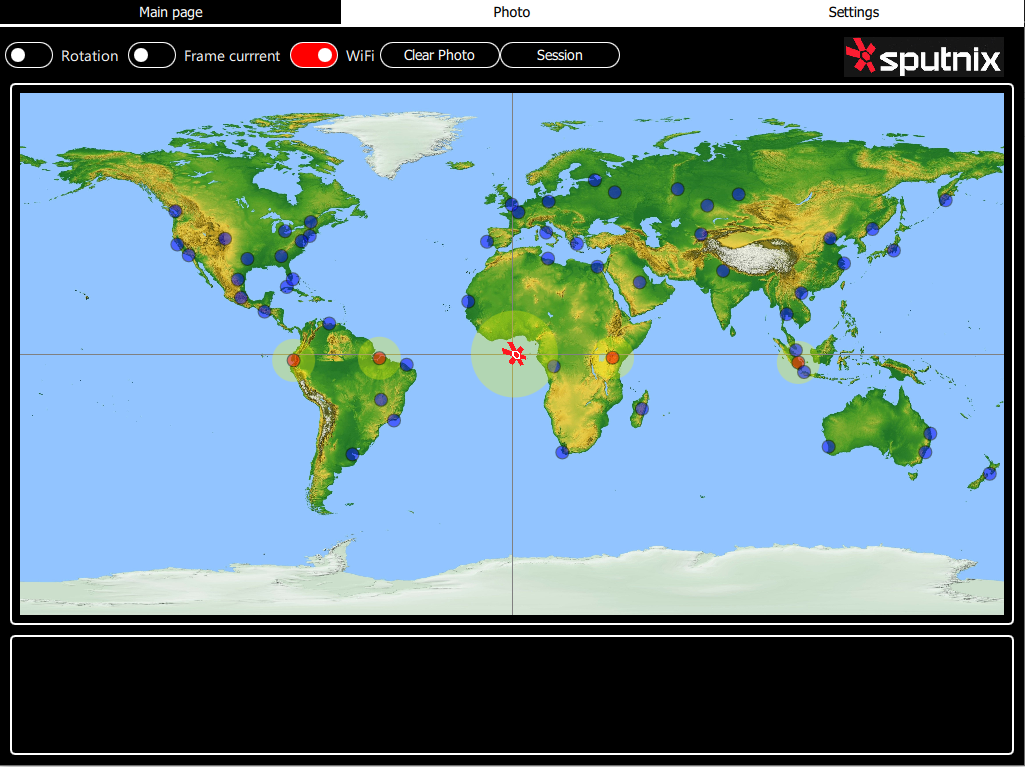This screenshot has width=1025, height=767.
Task: Switch to the Photo tab
Action: tap(511, 12)
